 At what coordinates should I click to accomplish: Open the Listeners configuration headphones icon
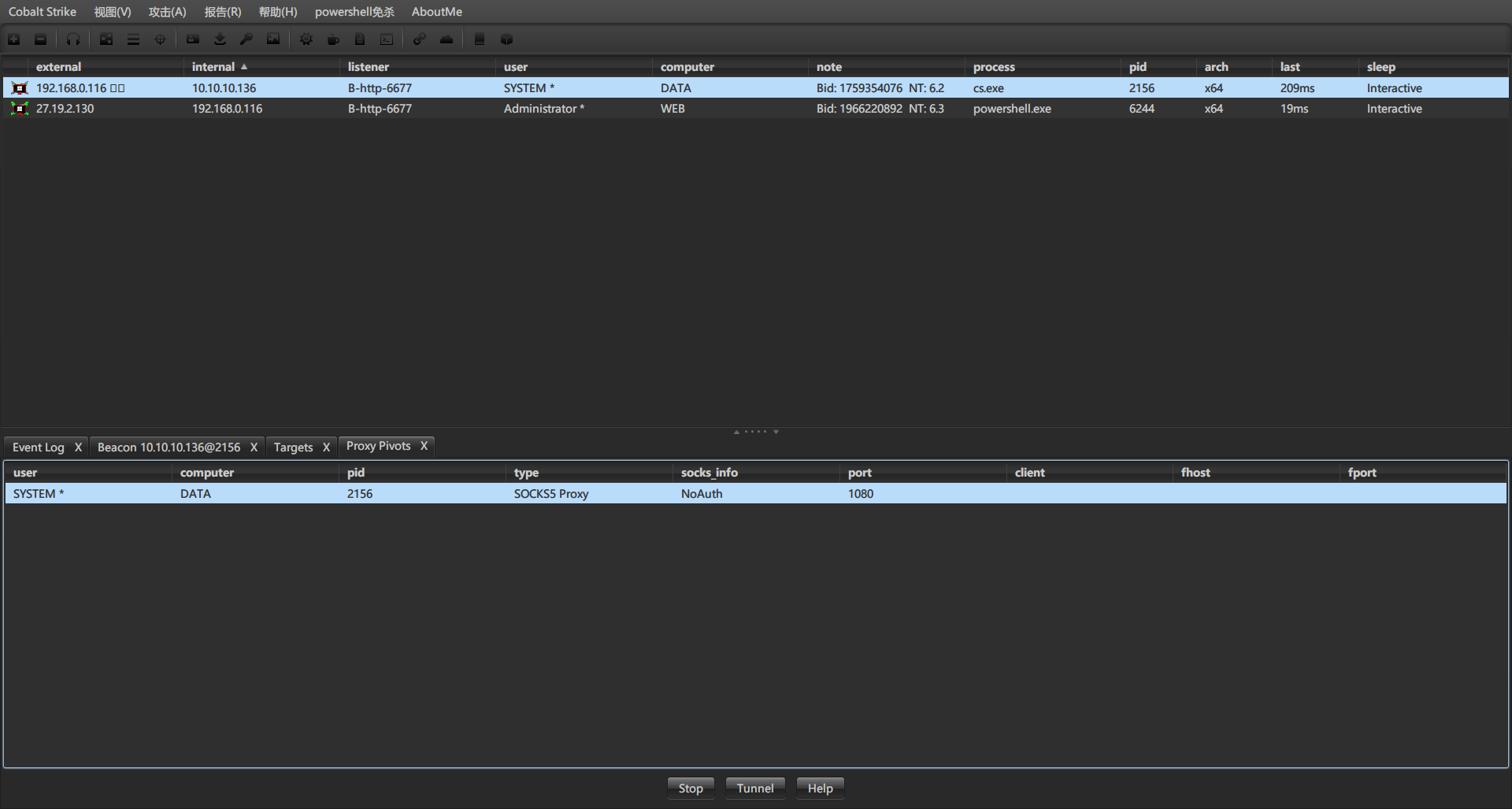[73, 39]
